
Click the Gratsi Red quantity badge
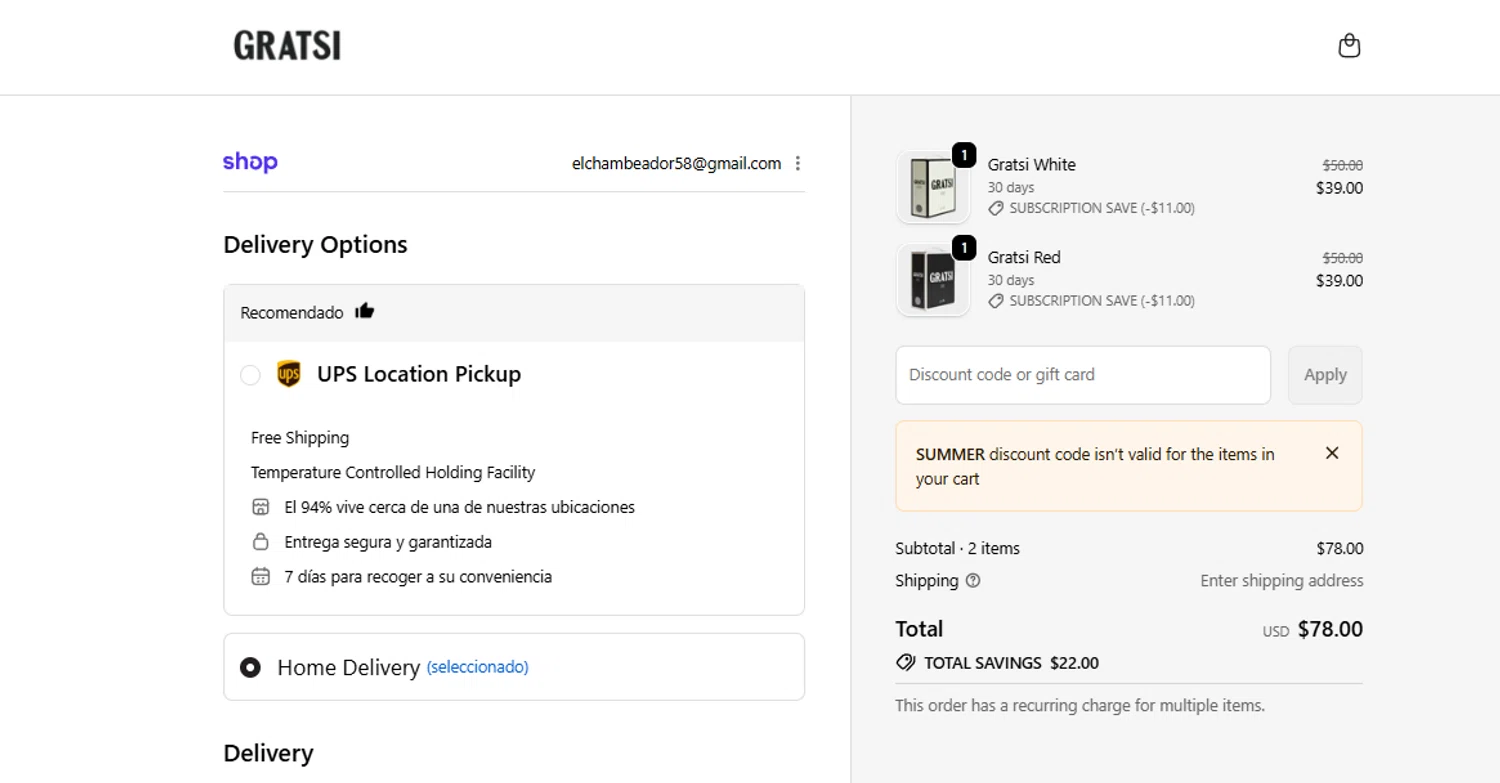coord(964,247)
